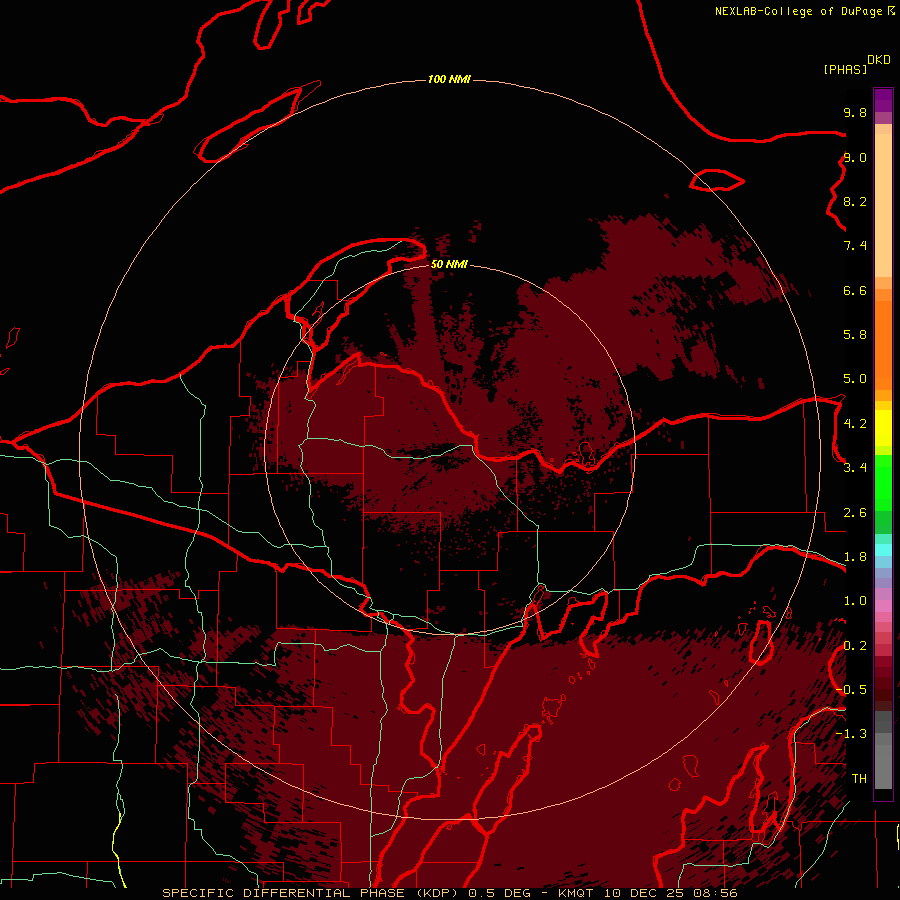Click the DKD label above the color scale
Screen dimensions: 900x900
[878, 60]
